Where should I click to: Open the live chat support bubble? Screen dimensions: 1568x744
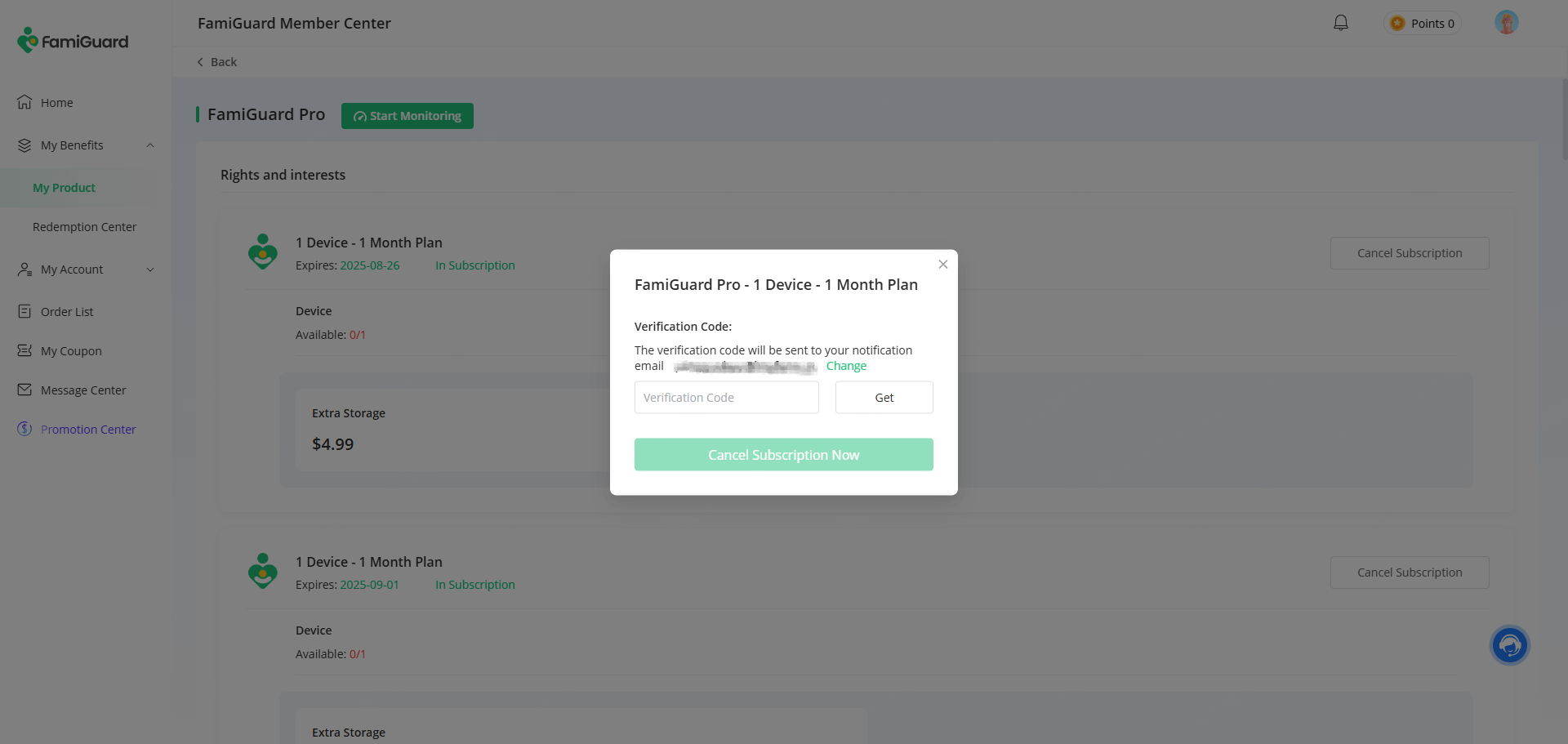[x=1509, y=645]
